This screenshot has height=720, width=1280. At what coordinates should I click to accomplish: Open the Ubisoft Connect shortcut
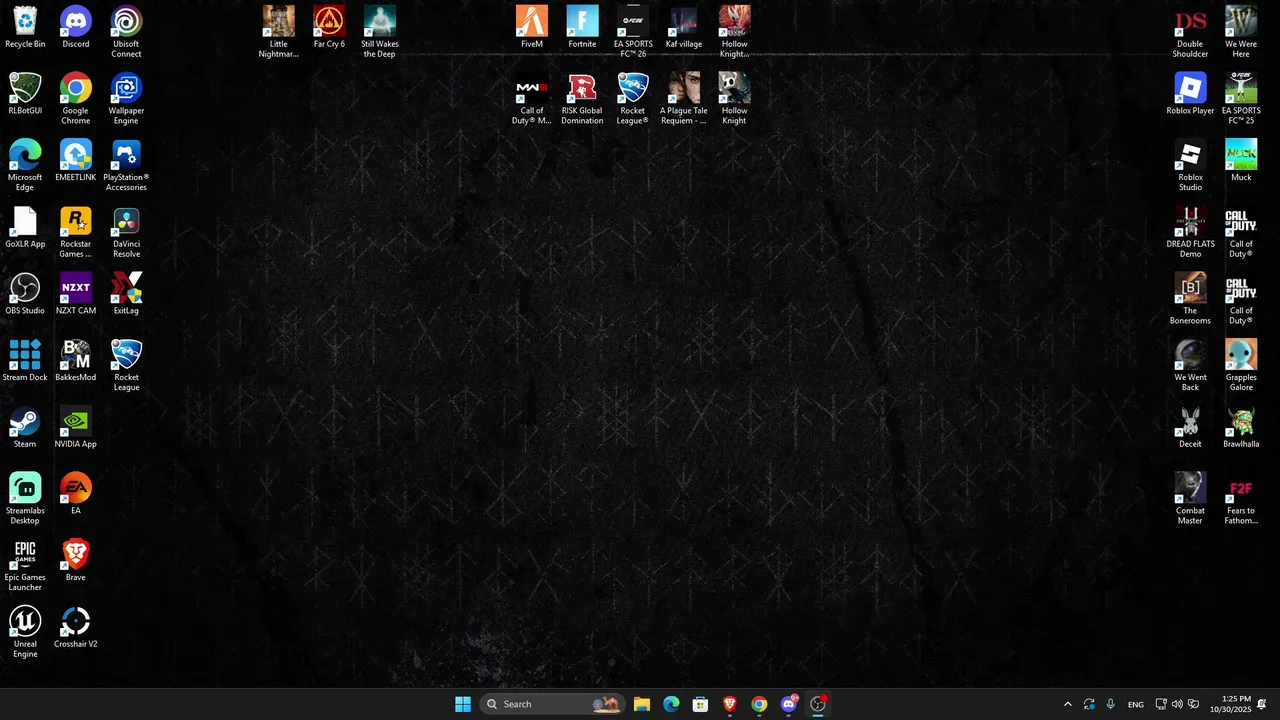[126, 33]
